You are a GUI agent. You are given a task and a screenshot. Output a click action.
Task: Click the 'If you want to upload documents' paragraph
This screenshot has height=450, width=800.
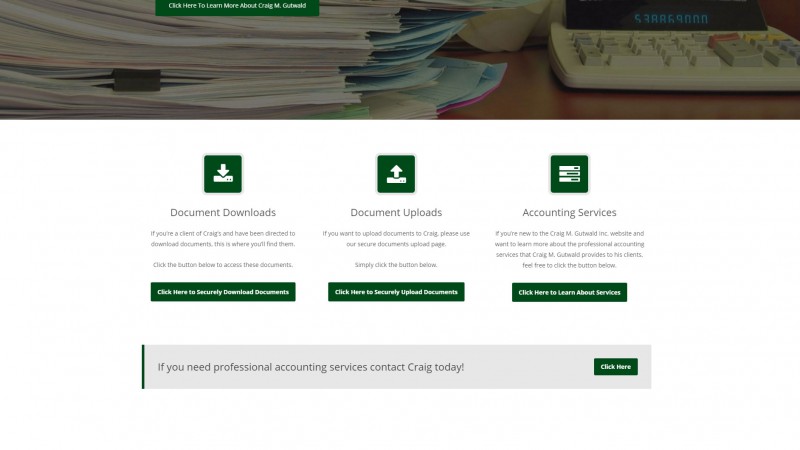pyautogui.click(x=396, y=238)
